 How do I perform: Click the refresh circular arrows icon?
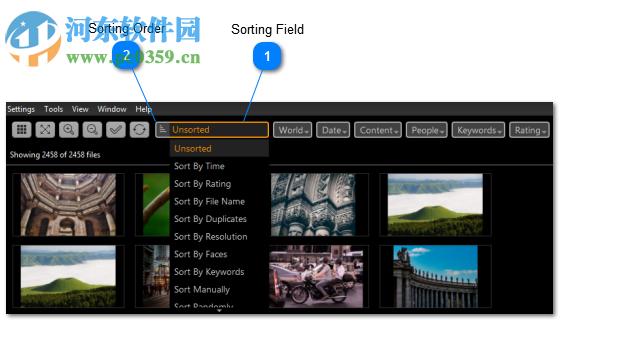(x=139, y=130)
